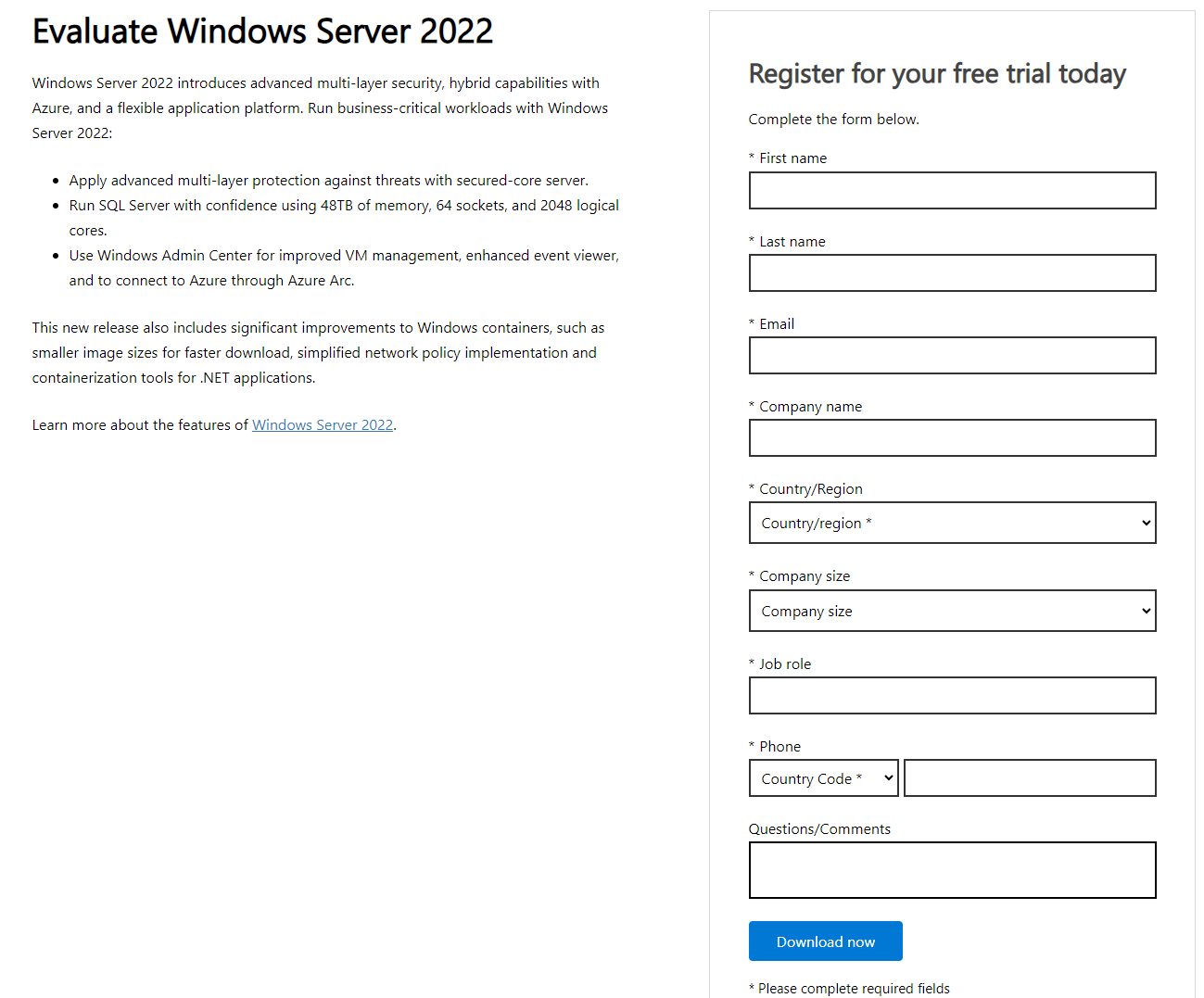Click the '* Job role' label

point(779,664)
